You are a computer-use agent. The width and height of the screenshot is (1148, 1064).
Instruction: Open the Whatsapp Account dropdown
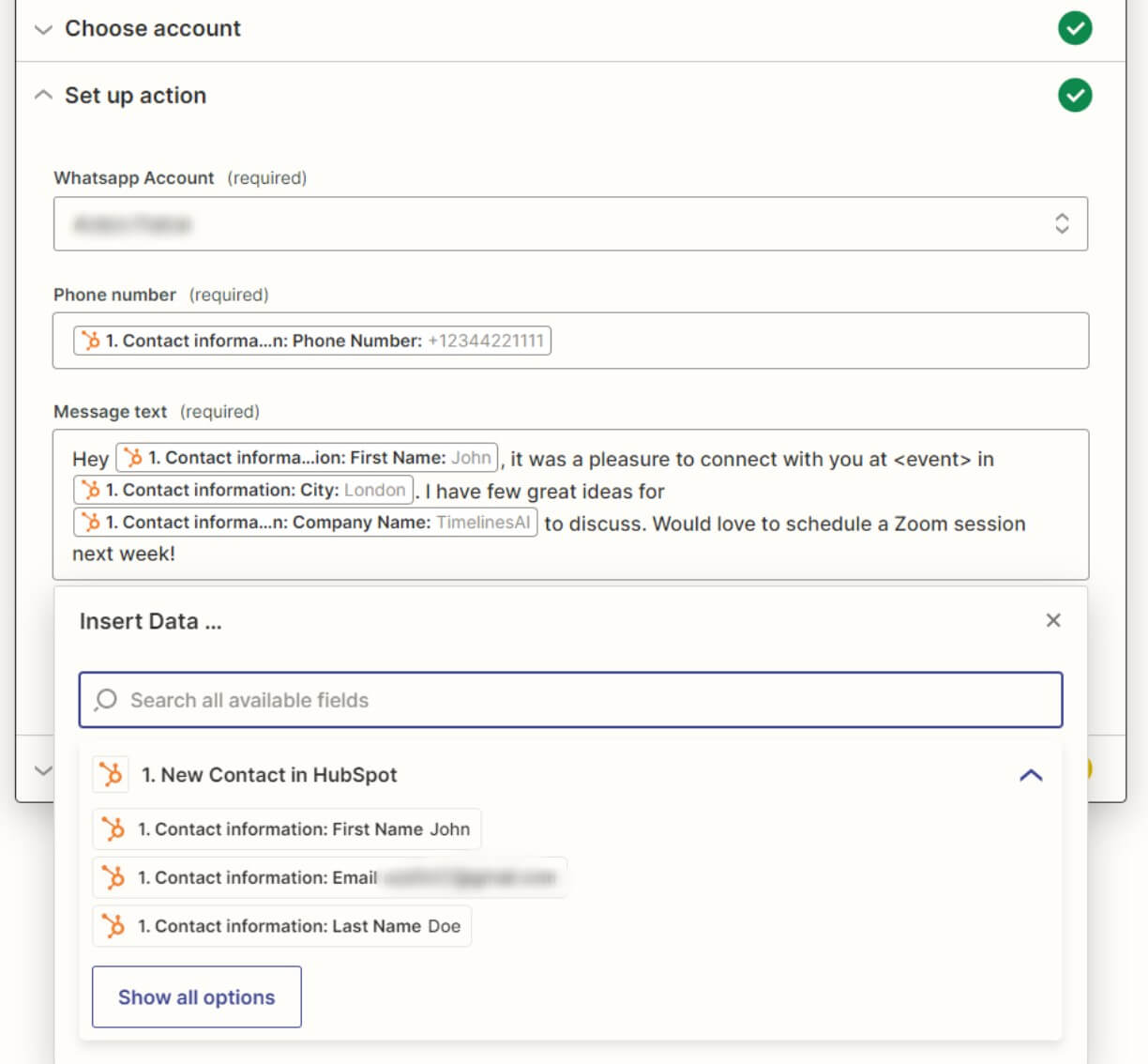570,223
